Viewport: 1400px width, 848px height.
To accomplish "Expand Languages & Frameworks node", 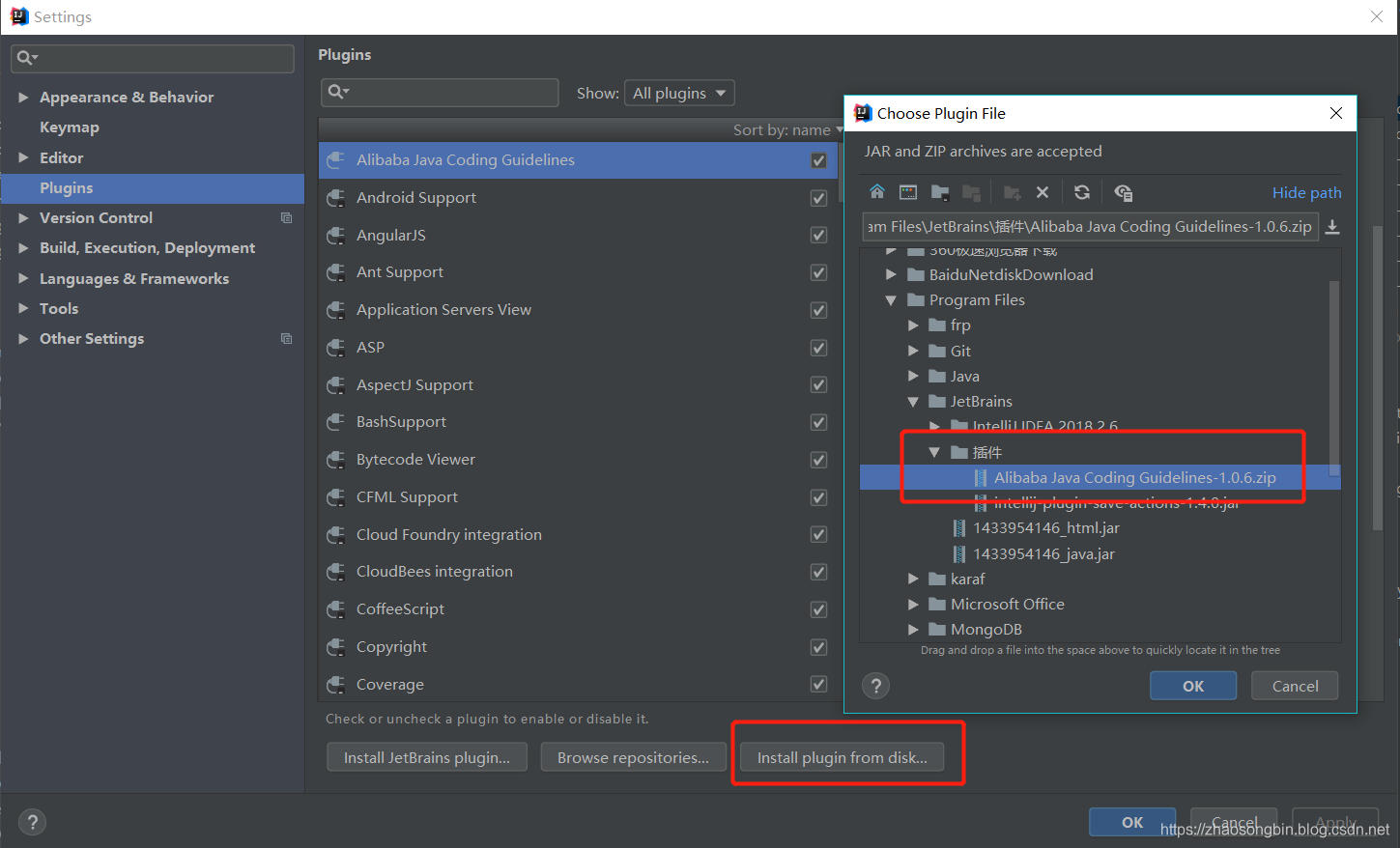I will click(x=23, y=278).
